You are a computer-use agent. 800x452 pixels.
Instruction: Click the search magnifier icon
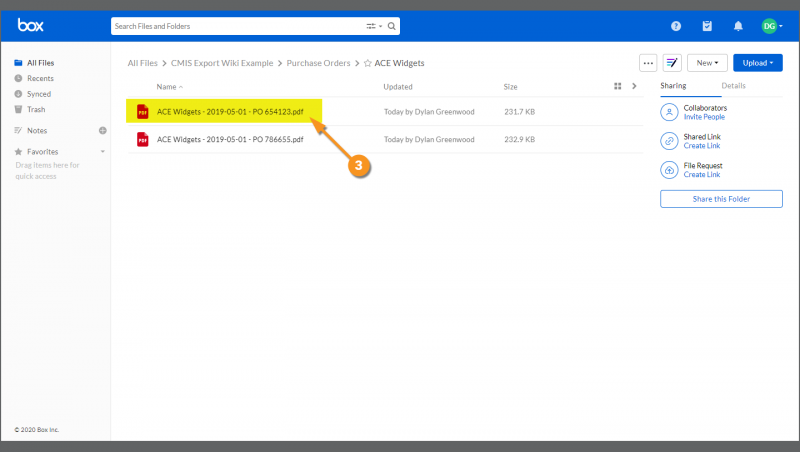click(x=391, y=26)
